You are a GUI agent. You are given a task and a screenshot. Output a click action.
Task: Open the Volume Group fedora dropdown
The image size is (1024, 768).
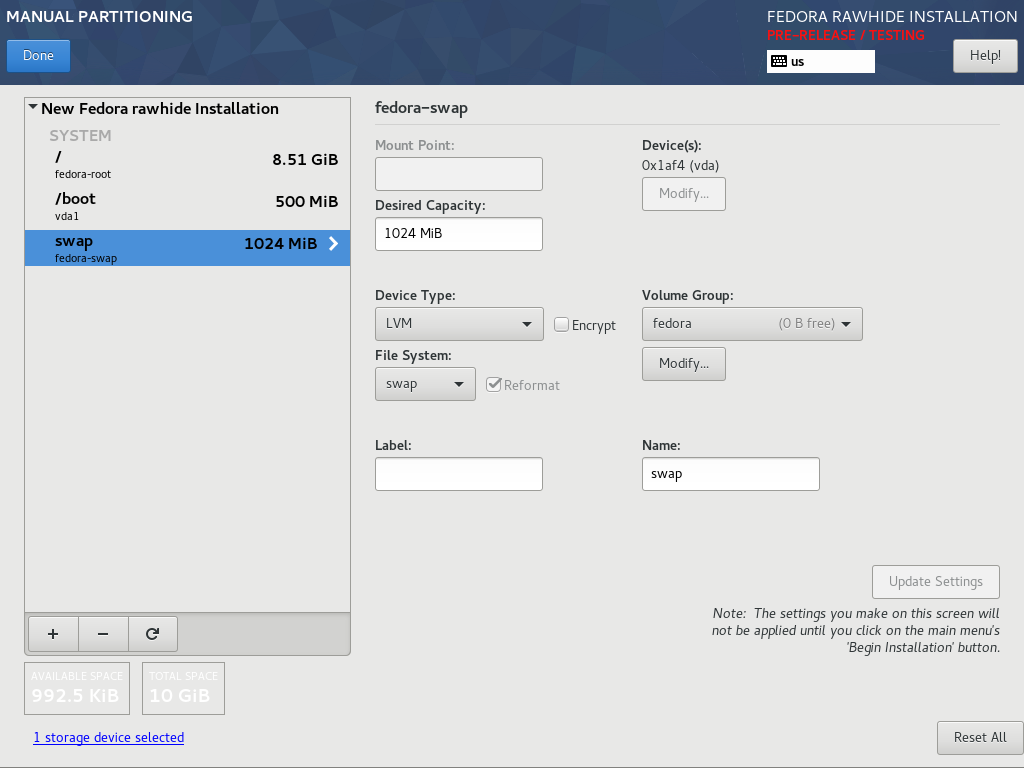(x=752, y=324)
